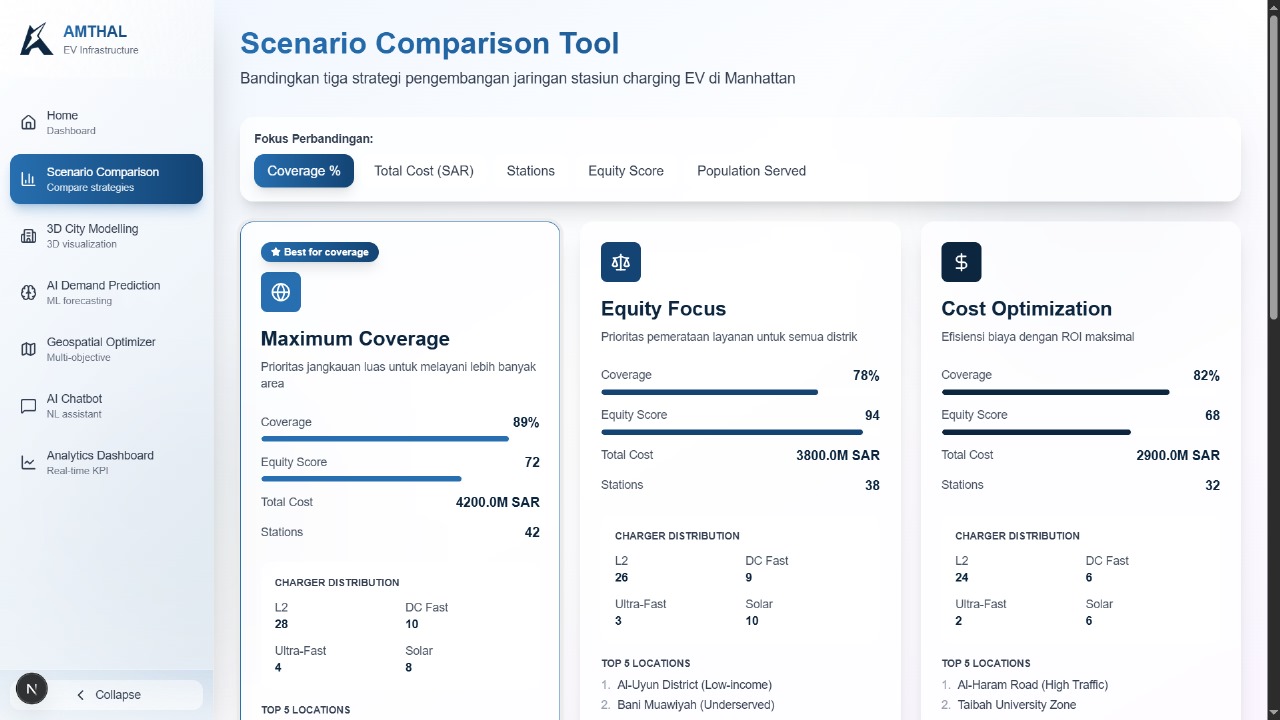
Task: Click the Equity Focus card title
Action: tap(663, 308)
